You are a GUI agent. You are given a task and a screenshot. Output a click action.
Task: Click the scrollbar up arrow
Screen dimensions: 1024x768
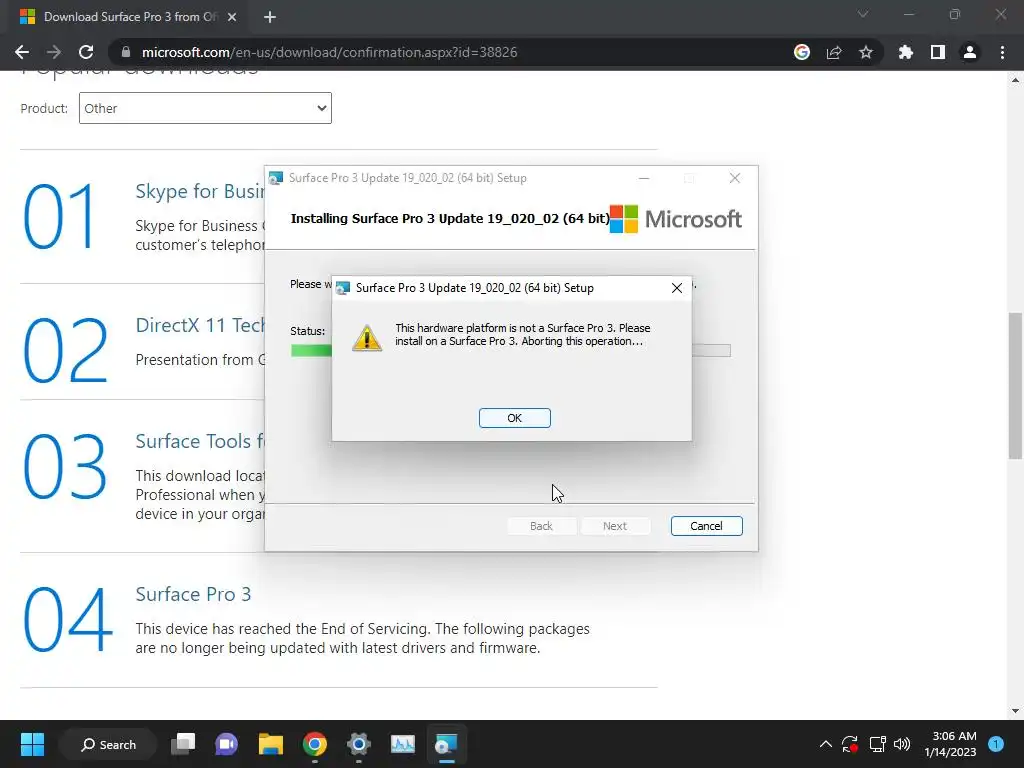tap(1015, 80)
